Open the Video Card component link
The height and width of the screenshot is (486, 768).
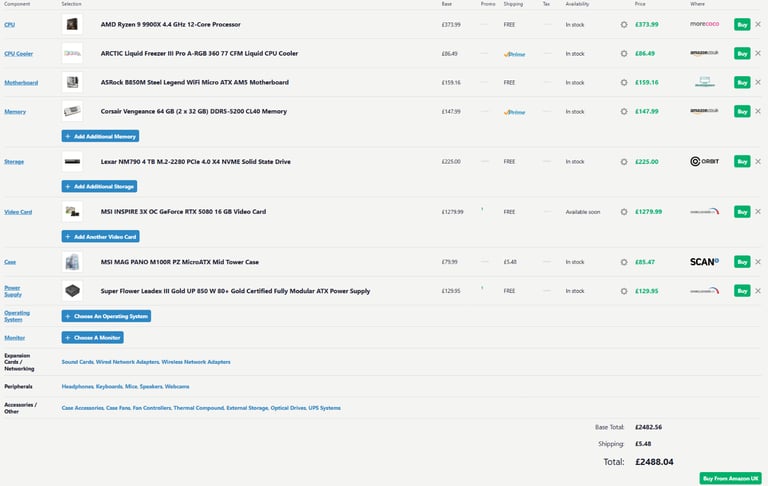coord(18,212)
